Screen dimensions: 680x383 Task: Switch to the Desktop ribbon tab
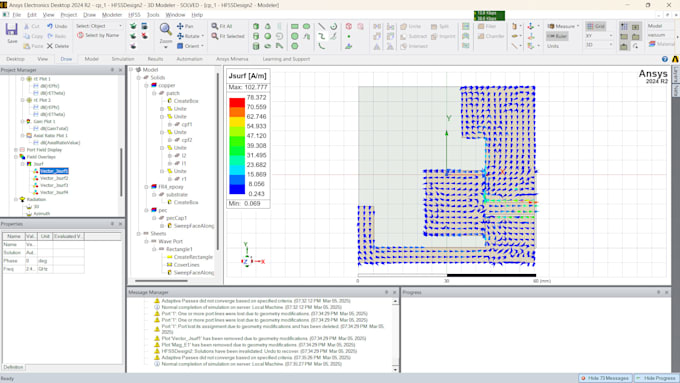[x=15, y=59]
